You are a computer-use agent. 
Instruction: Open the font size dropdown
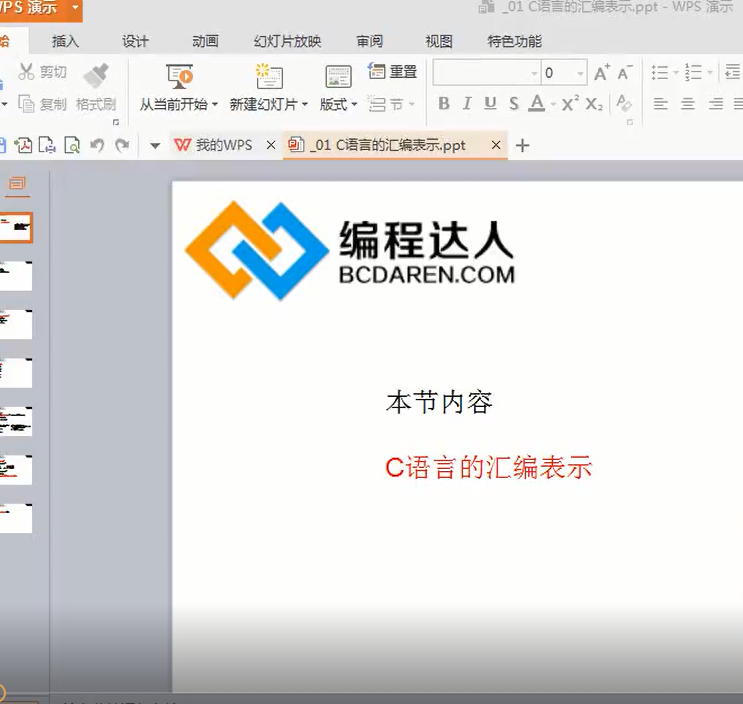pos(580,73)
